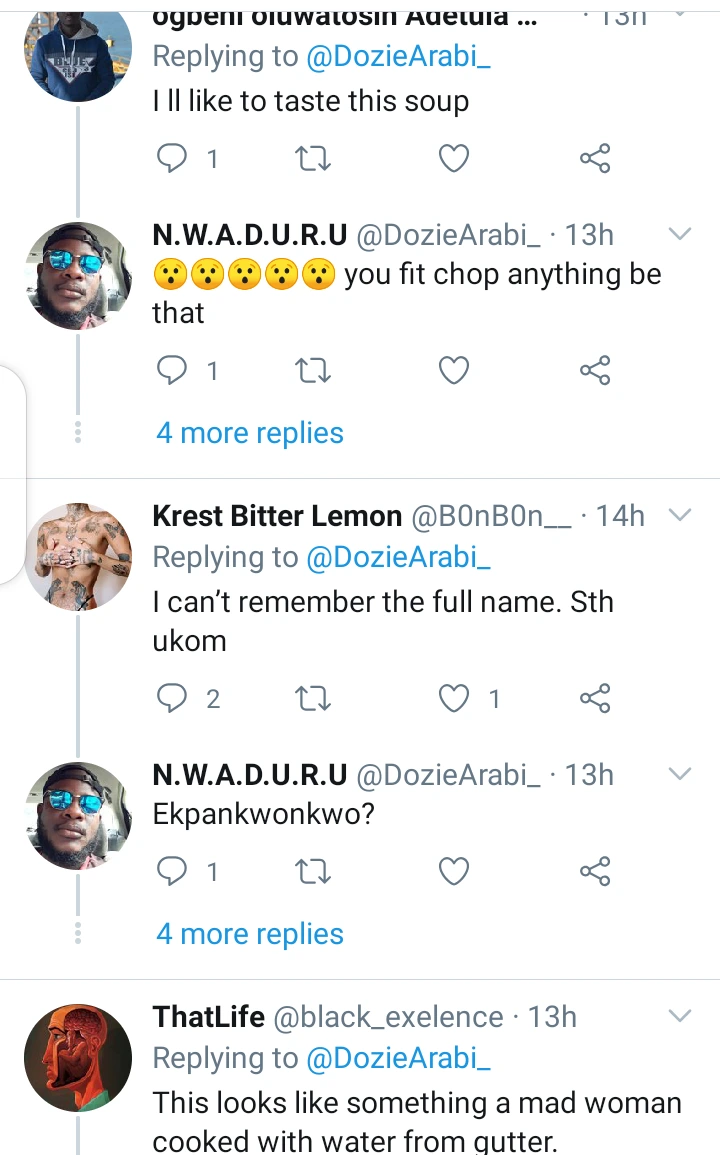The width and height of the screenshot is (720, 1155).
Task: Open @DozieArabi_ mention in ThatLife's reply
Action: point(399,1059)
